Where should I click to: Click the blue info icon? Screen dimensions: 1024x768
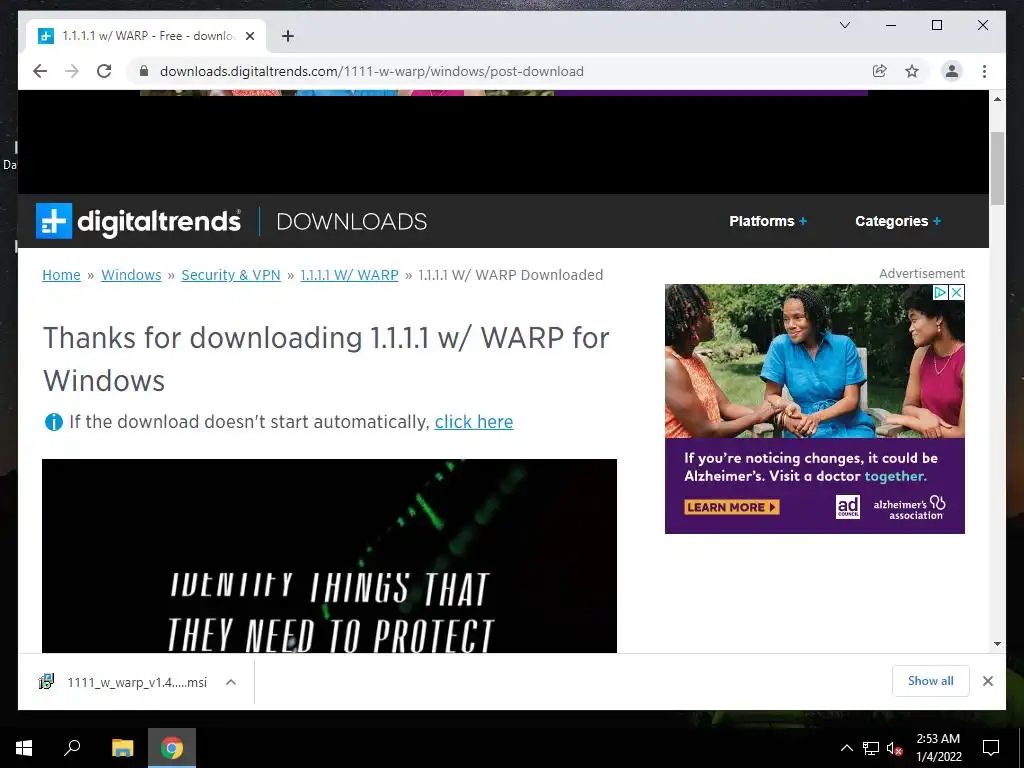click(54, 423)
